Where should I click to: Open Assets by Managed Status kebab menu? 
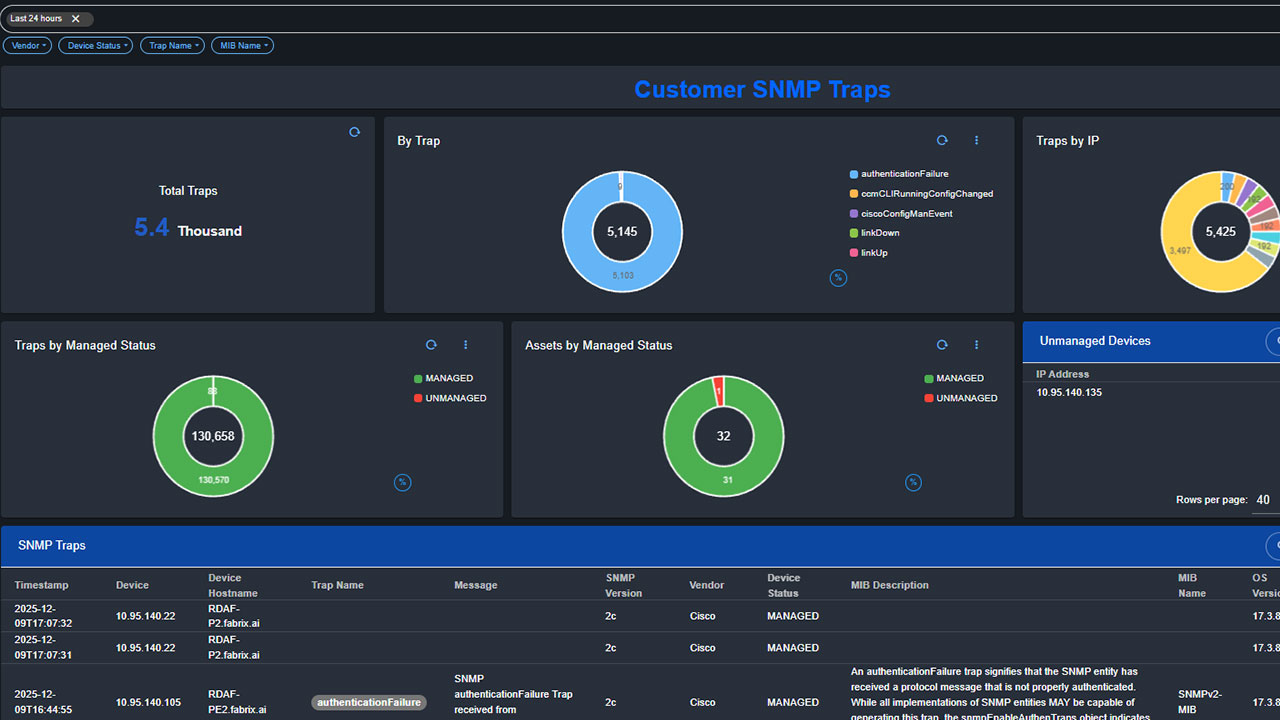click(x=977, y=345)
